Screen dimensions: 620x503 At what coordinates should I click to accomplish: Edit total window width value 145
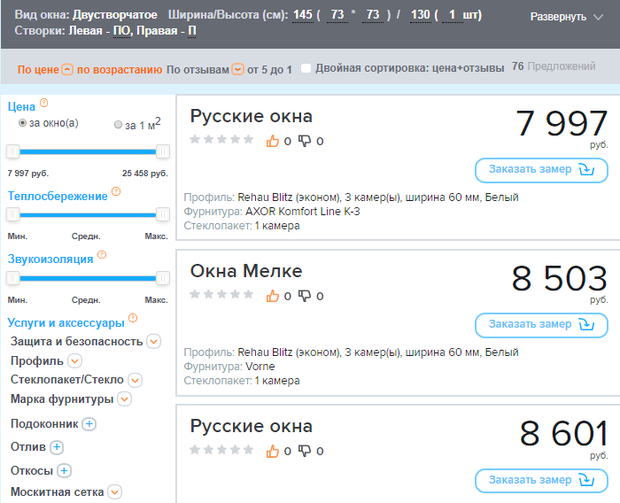click(303, 15)
